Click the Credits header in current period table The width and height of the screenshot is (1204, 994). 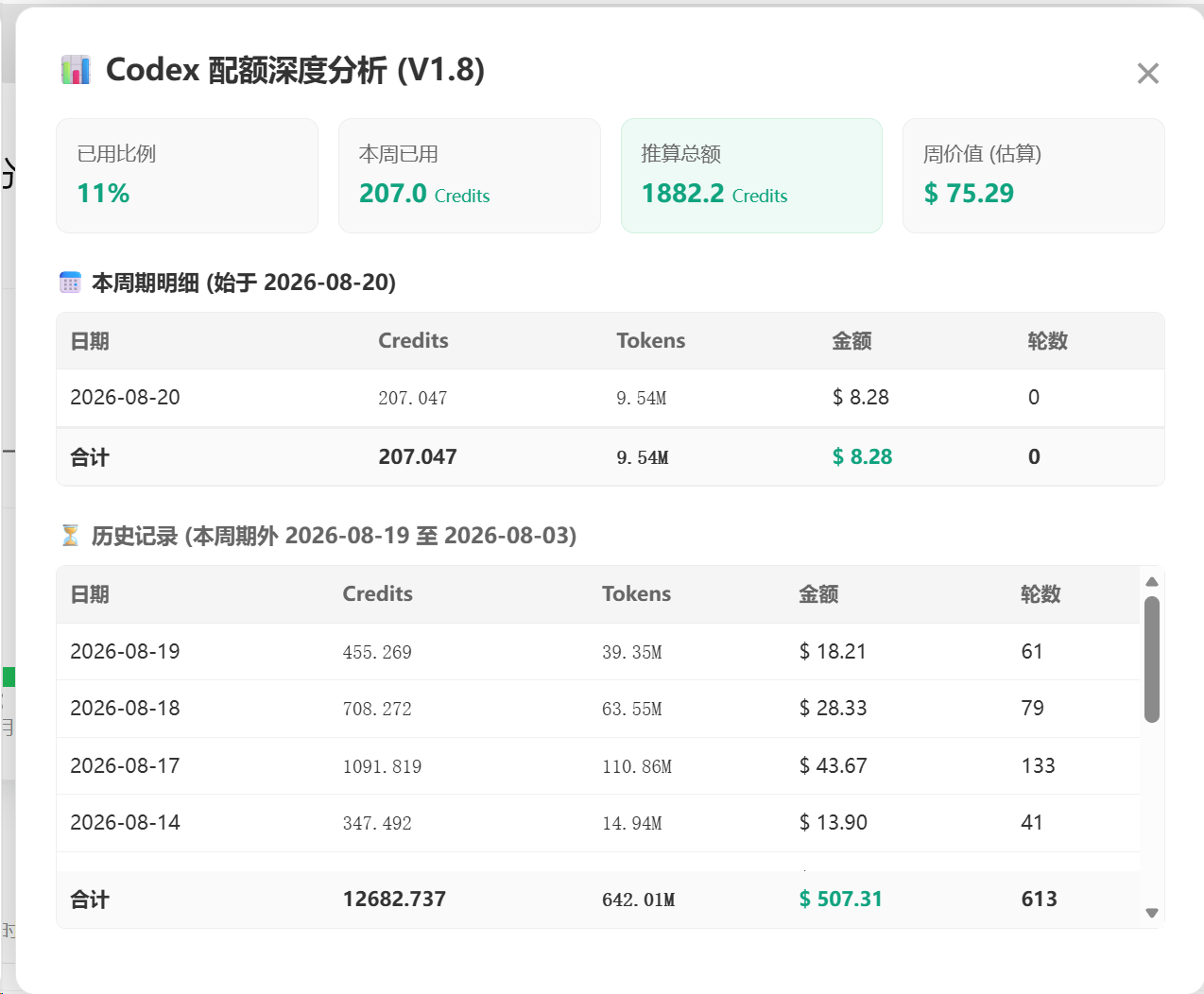tap(413, 341)
